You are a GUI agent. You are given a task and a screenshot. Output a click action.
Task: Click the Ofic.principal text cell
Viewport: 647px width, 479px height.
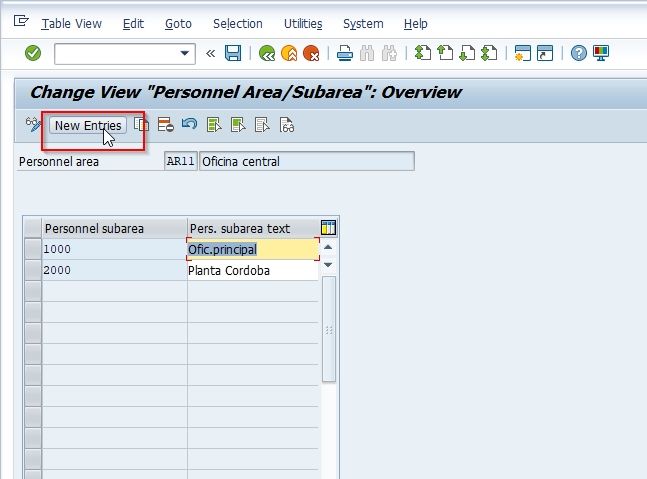(253, 249)
